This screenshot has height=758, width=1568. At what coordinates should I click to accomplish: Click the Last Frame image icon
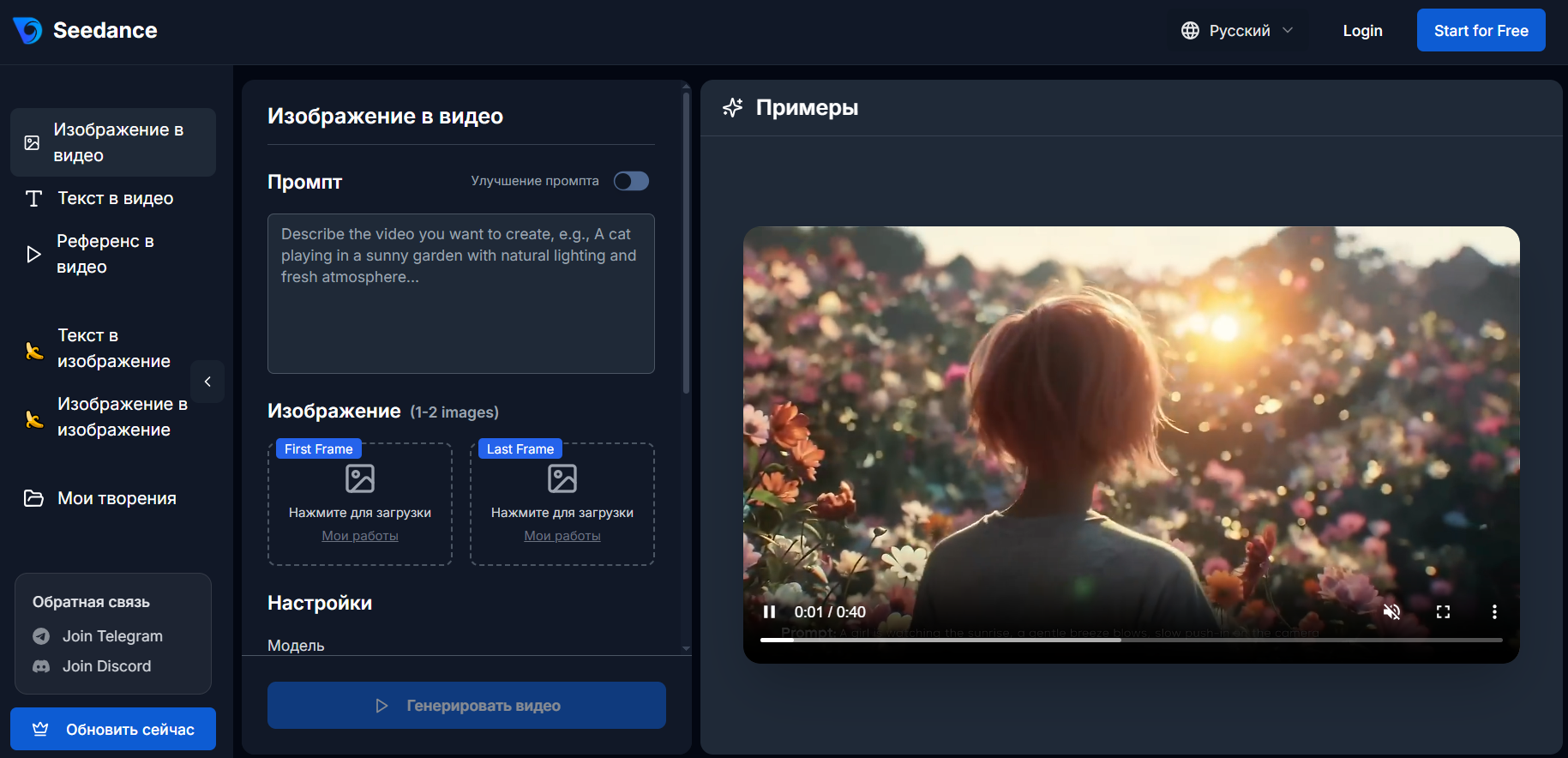pyautogui.click(x=562, y=478)
